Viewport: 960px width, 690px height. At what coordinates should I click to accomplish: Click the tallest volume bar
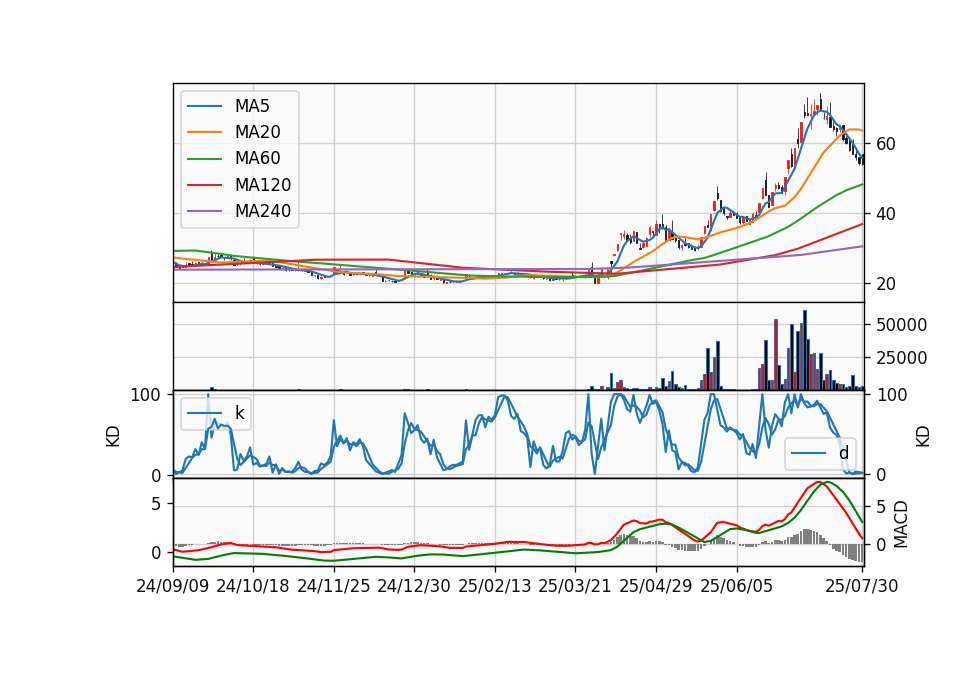[805, 350]
